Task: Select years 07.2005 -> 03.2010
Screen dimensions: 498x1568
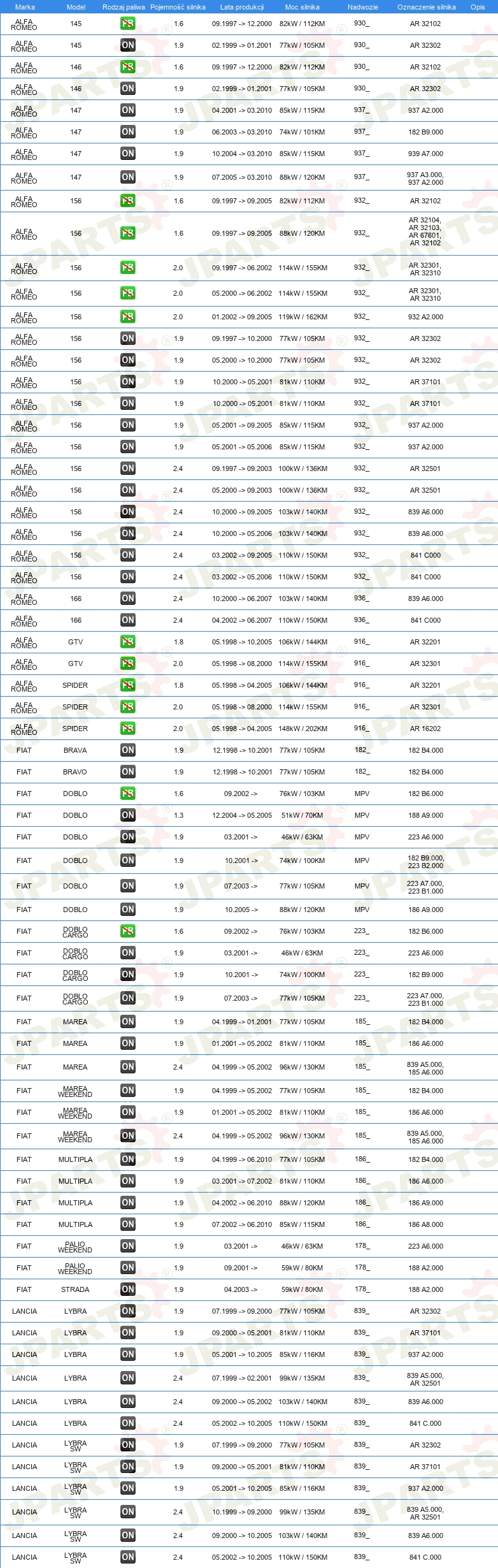Action: [x=242, y=177]
